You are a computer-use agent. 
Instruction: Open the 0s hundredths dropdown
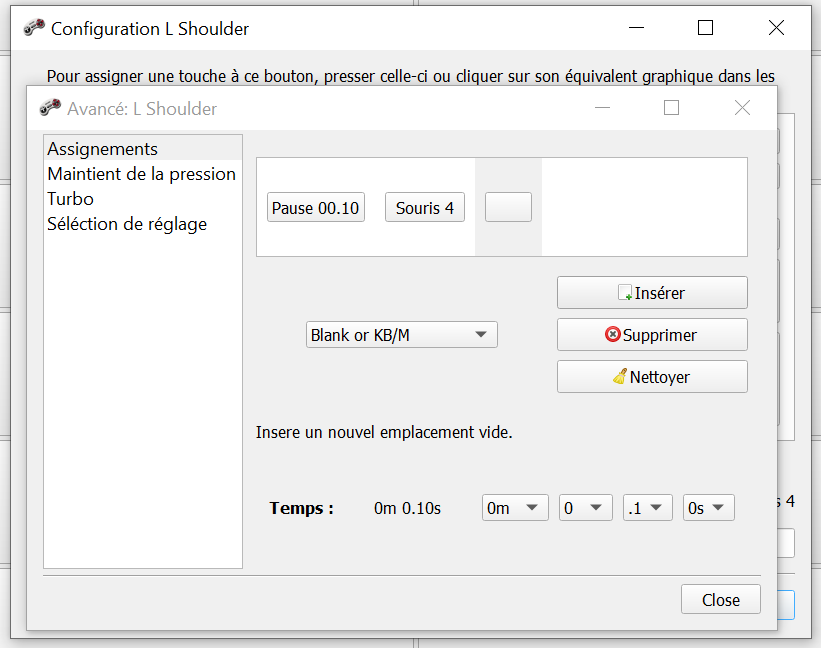pyautogui.click(x=709, y=508)
